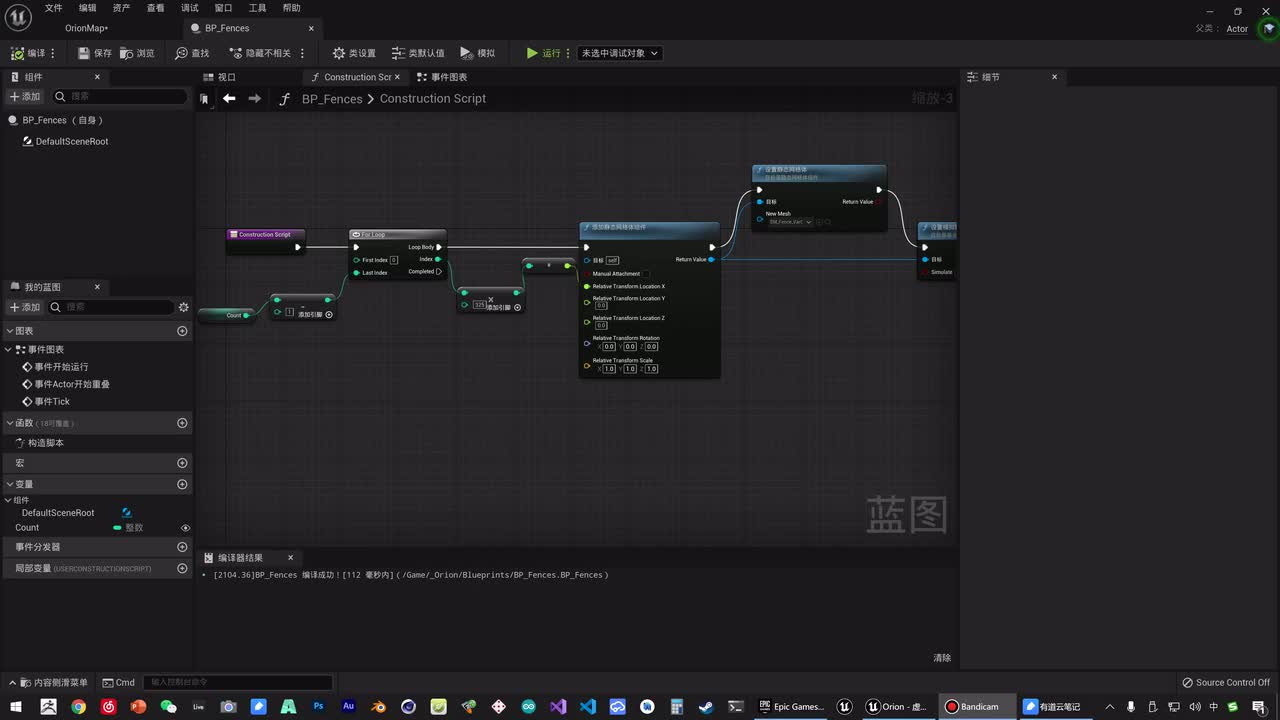Click the console command input field
Image resolution: width=1280 pixels, height=720 pixels.
point(239,683)
